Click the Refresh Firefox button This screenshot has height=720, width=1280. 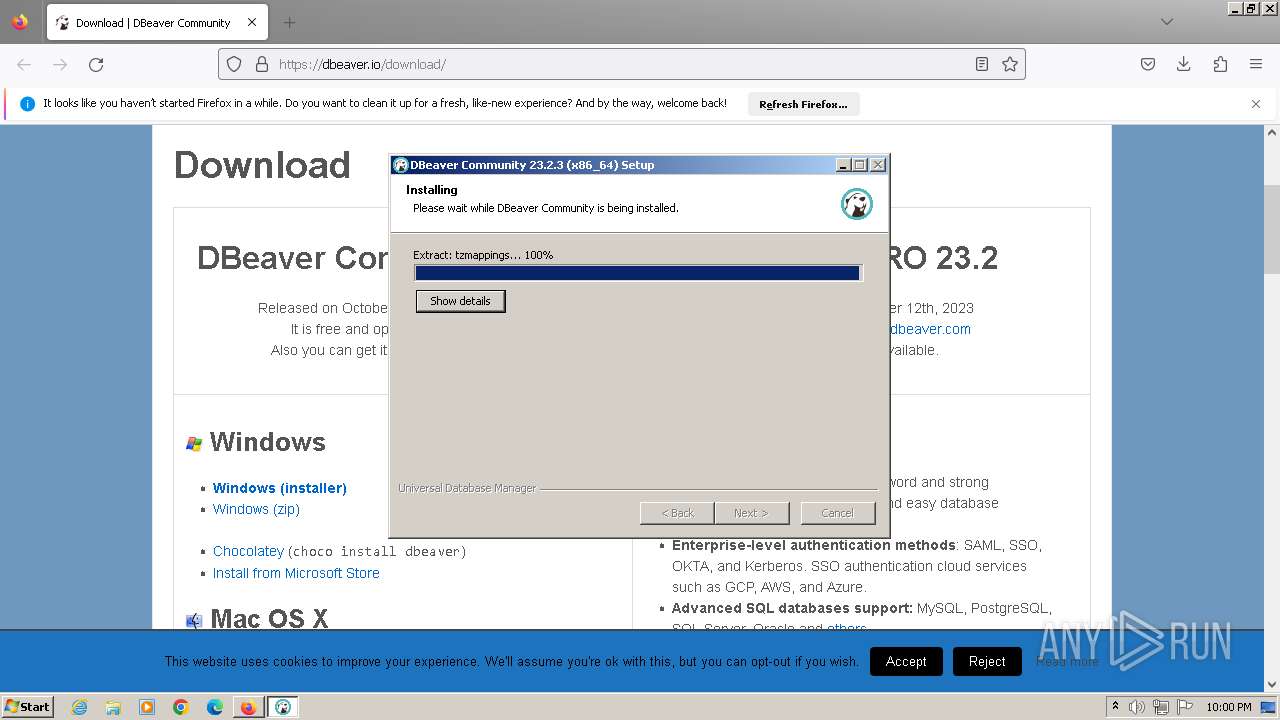pyautogui.click(x=803, y=104)
